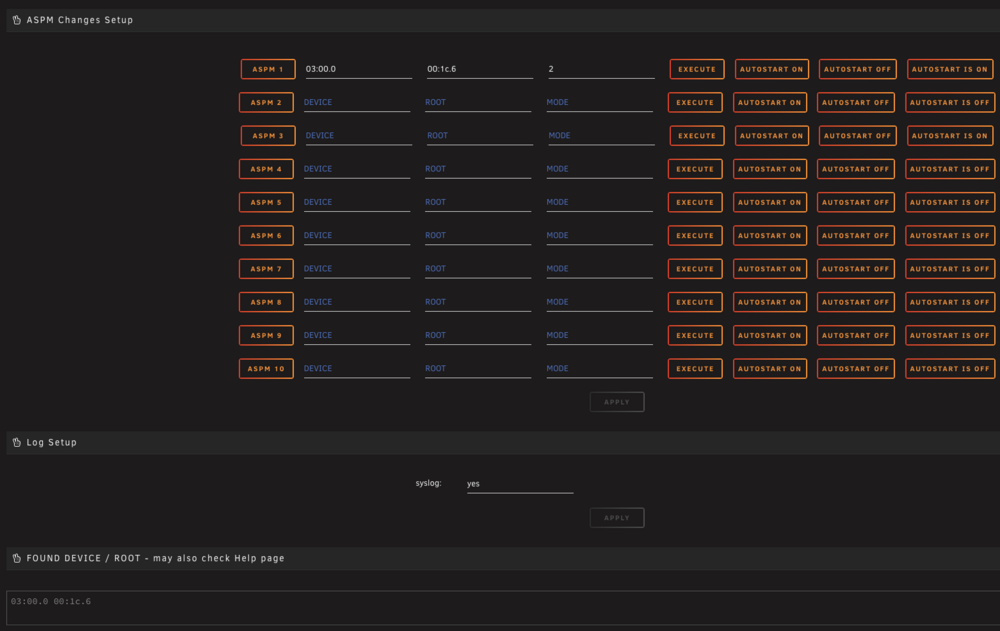Click the ASPM 1 mode field with value 2
The image size is (1000, 631).
(x=601, y=69)
